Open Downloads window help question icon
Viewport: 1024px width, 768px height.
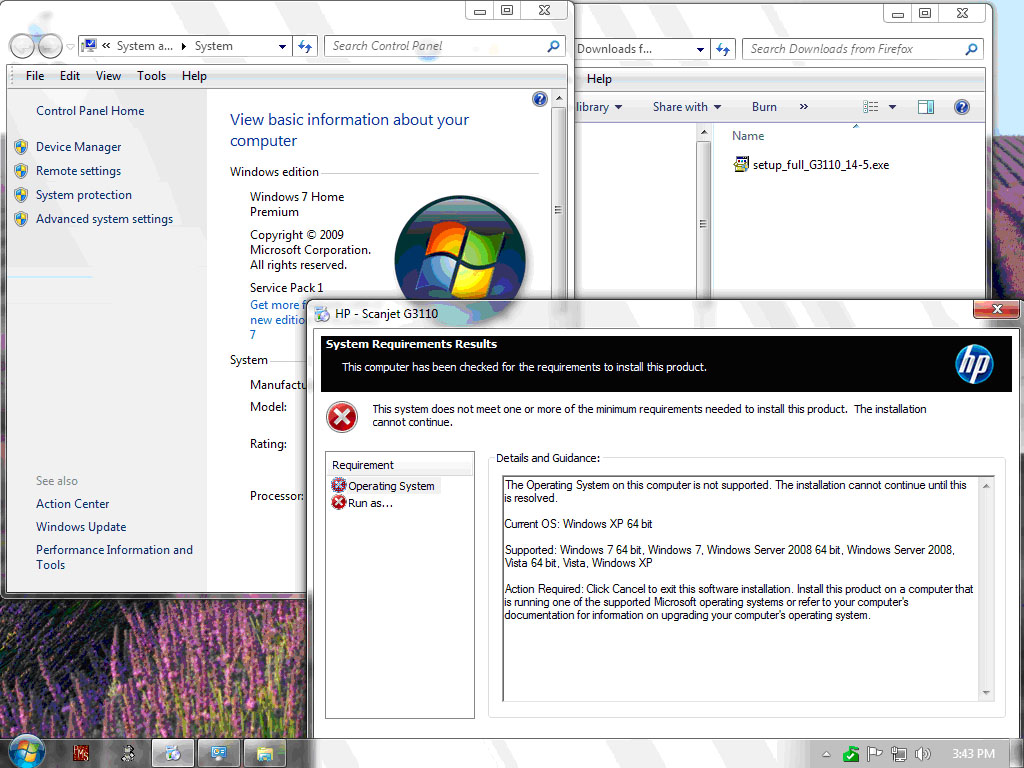[x=961, y=107]
